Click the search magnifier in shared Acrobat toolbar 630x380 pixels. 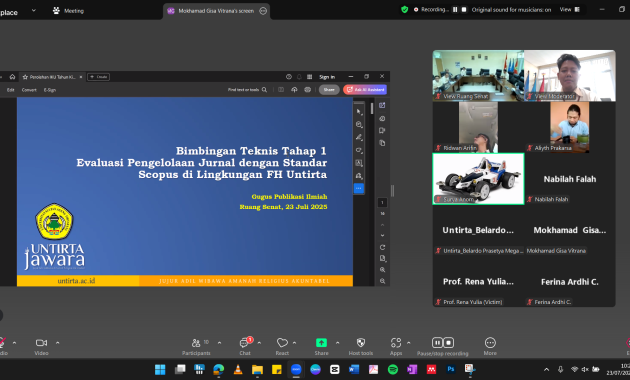(x=264, y=90)
